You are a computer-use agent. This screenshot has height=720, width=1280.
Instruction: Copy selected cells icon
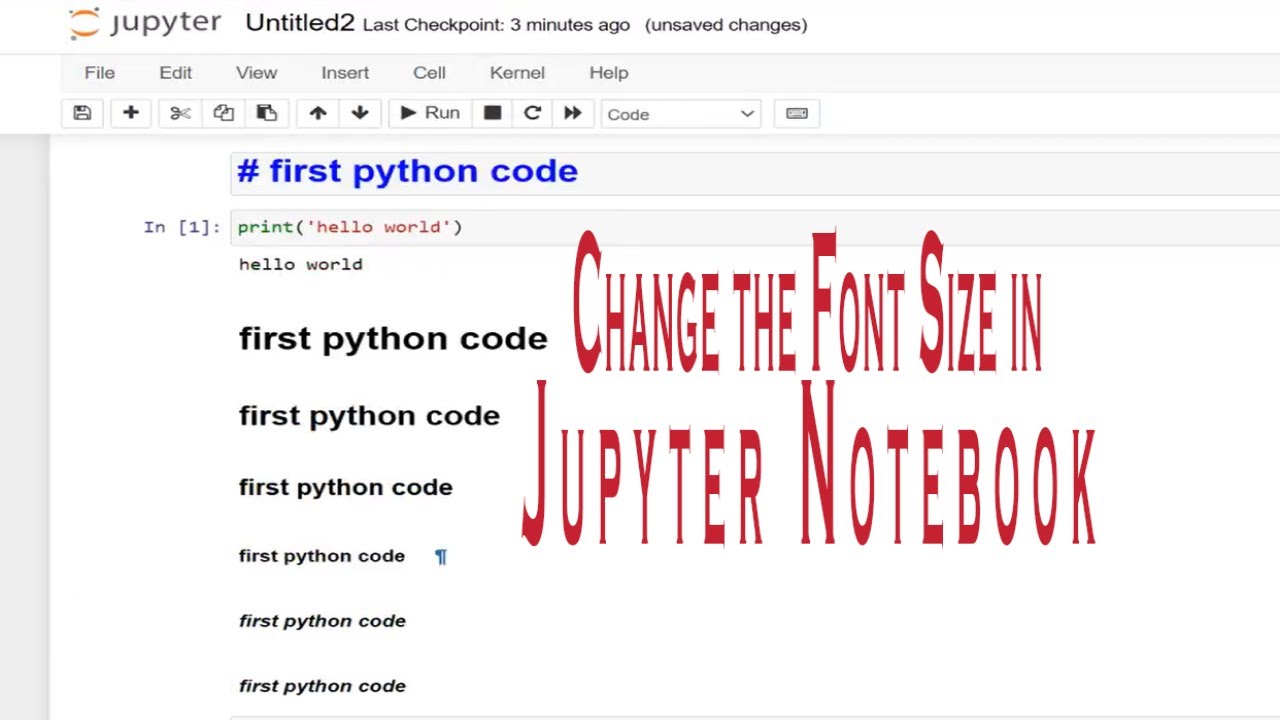223,113
